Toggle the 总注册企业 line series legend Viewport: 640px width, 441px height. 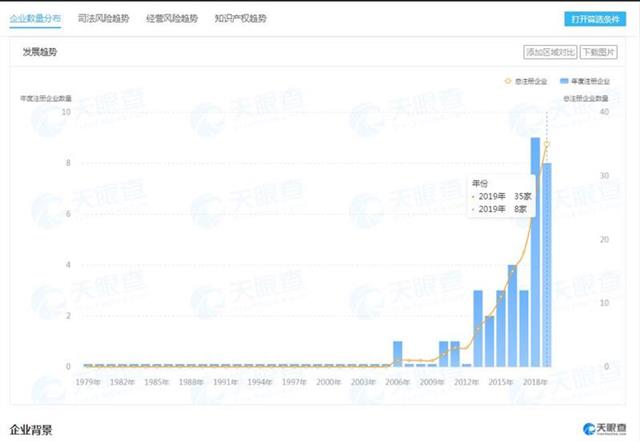[x=530, y=80]
